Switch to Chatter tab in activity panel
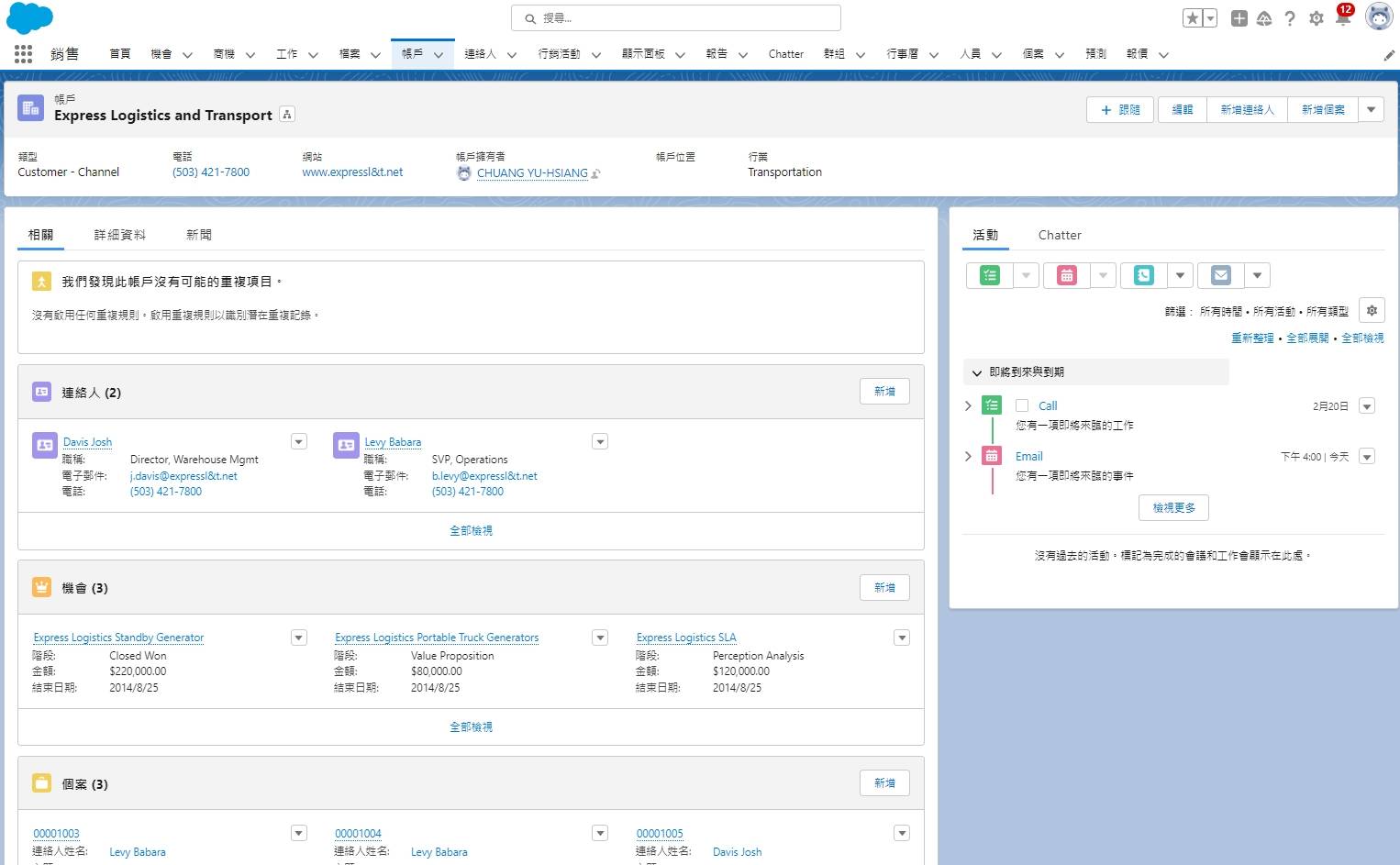This screenshot has height=865, width=1400. 1060,235
